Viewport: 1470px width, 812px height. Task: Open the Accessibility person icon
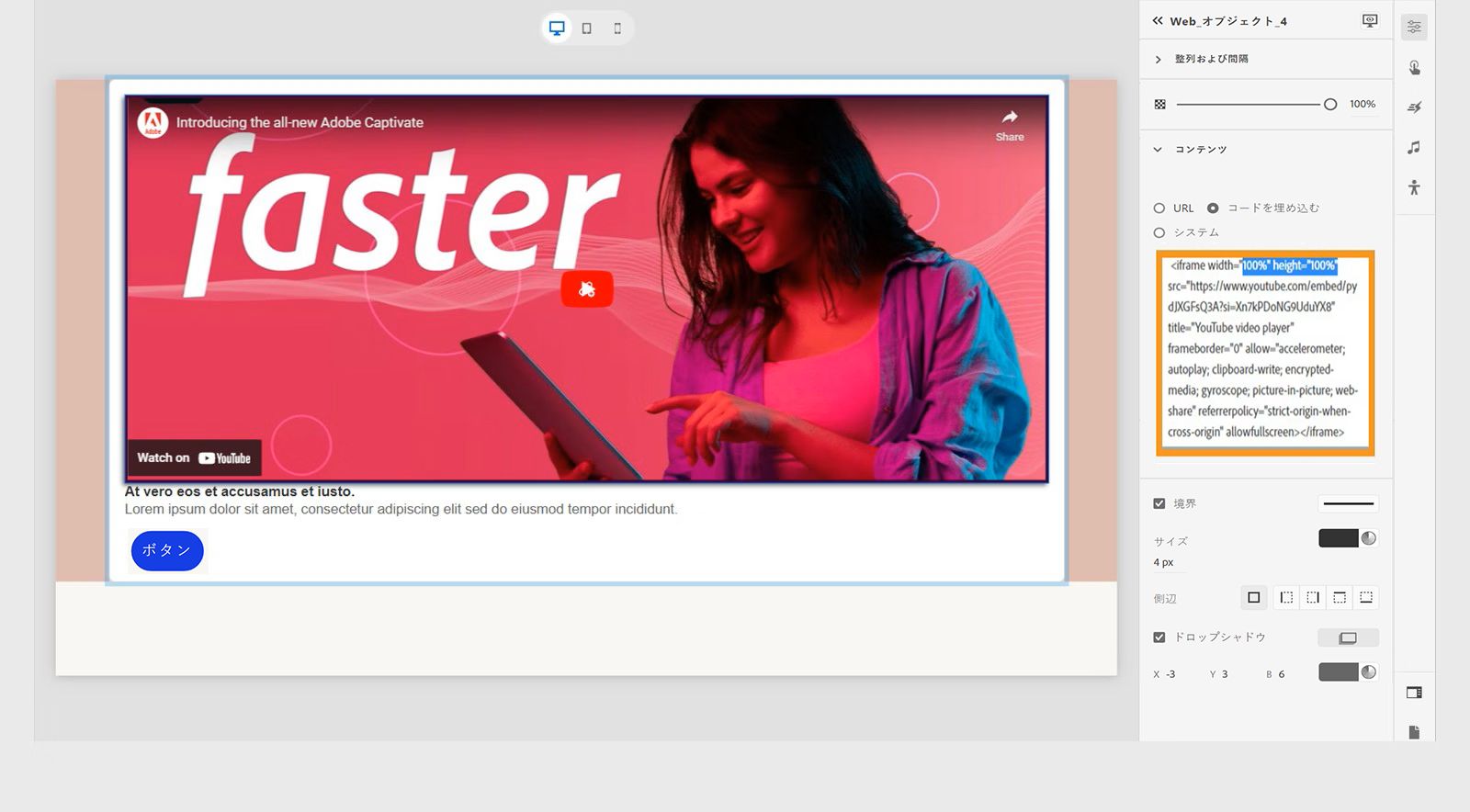[1414, 187]
